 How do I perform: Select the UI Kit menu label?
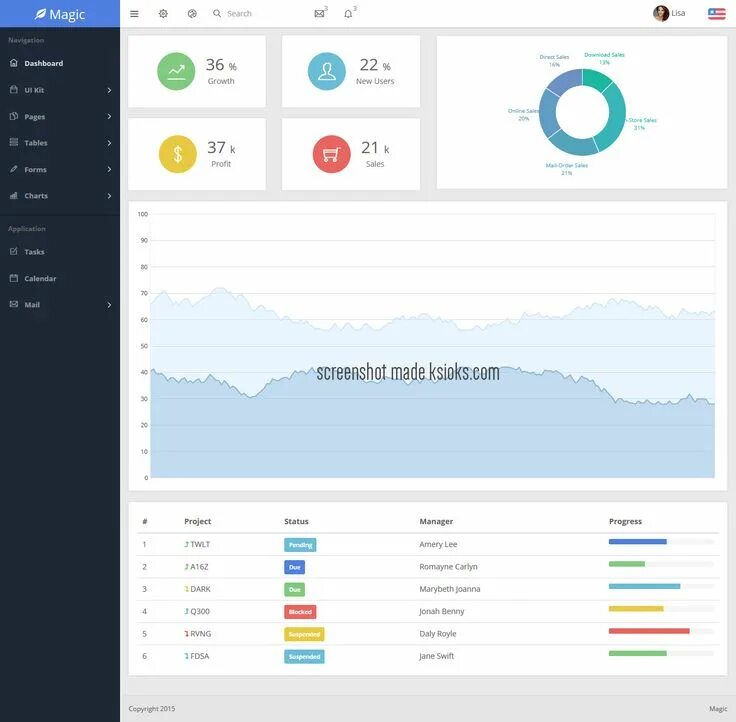[x=34, y=90]
